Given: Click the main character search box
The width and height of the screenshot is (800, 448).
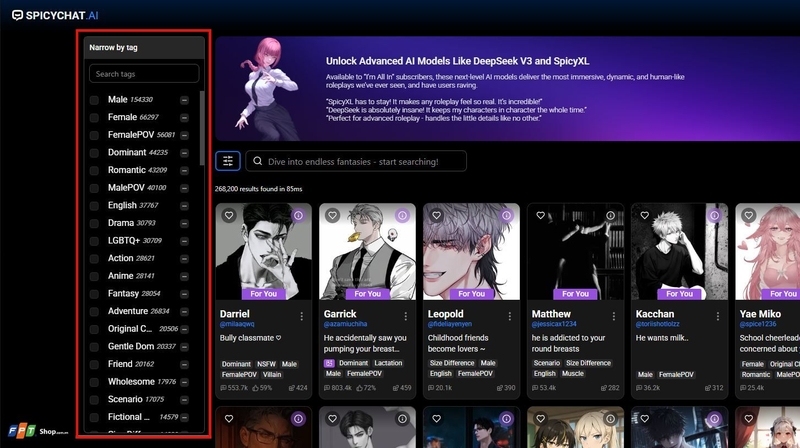Looking at the screenshot, I should point(356,161).
